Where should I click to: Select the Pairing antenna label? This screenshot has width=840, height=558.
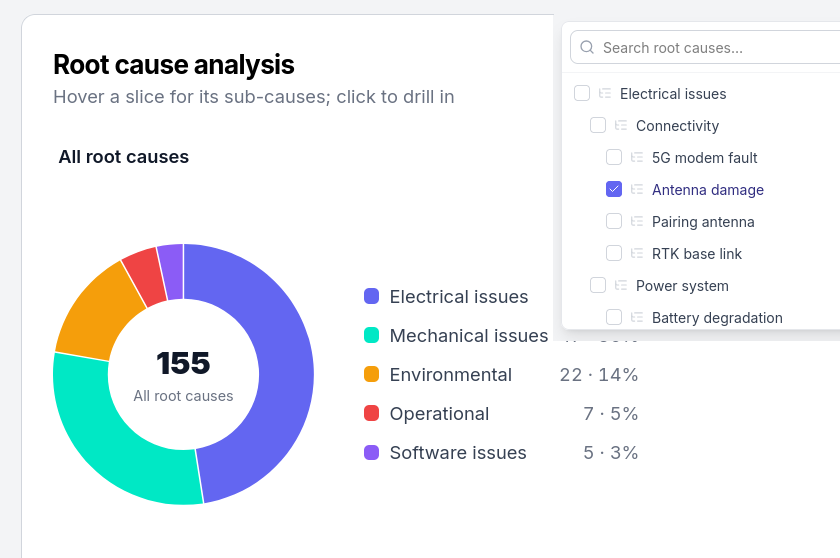click(x=703, y=222)
